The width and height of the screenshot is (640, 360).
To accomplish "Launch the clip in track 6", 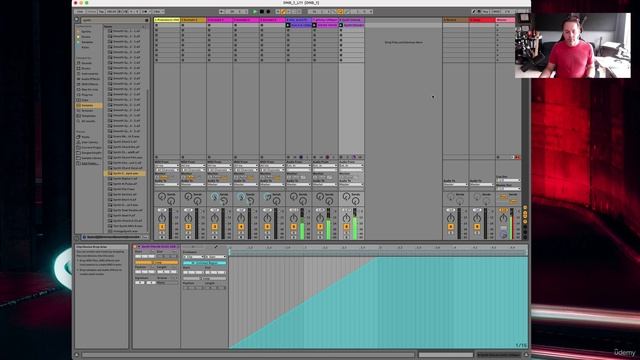I will (x=288, y=25).
